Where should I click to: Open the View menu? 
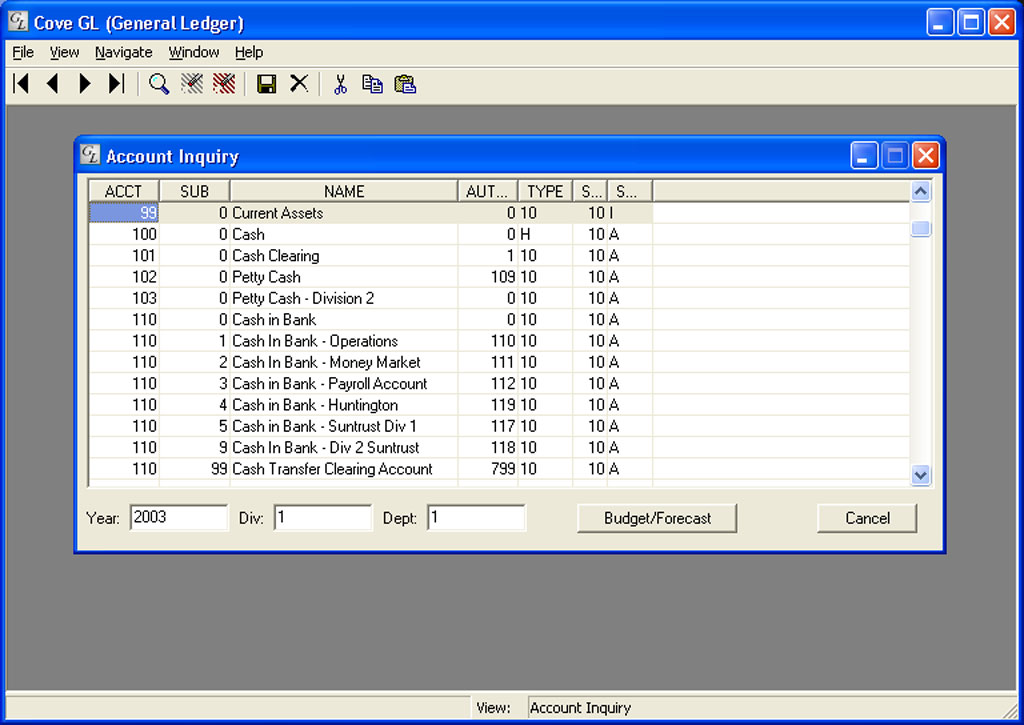click(64, 52)
